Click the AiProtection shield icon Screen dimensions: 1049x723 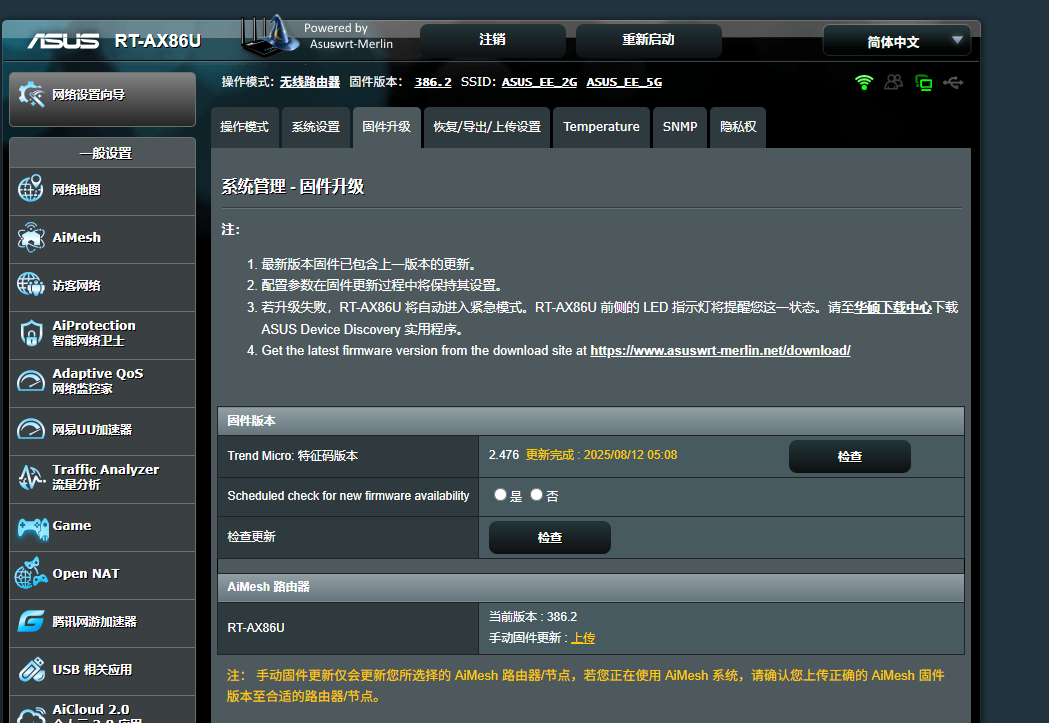pos(31,332)
